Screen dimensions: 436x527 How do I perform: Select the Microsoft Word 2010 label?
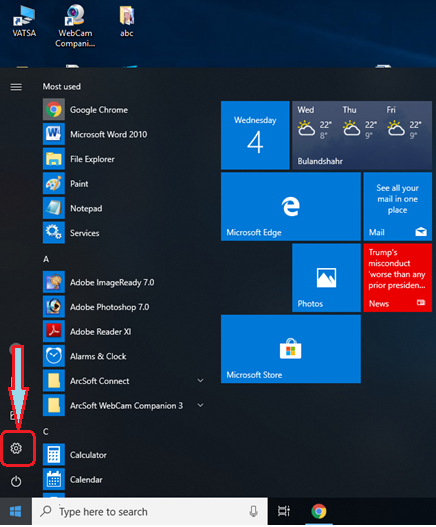(x=109, y=134)
